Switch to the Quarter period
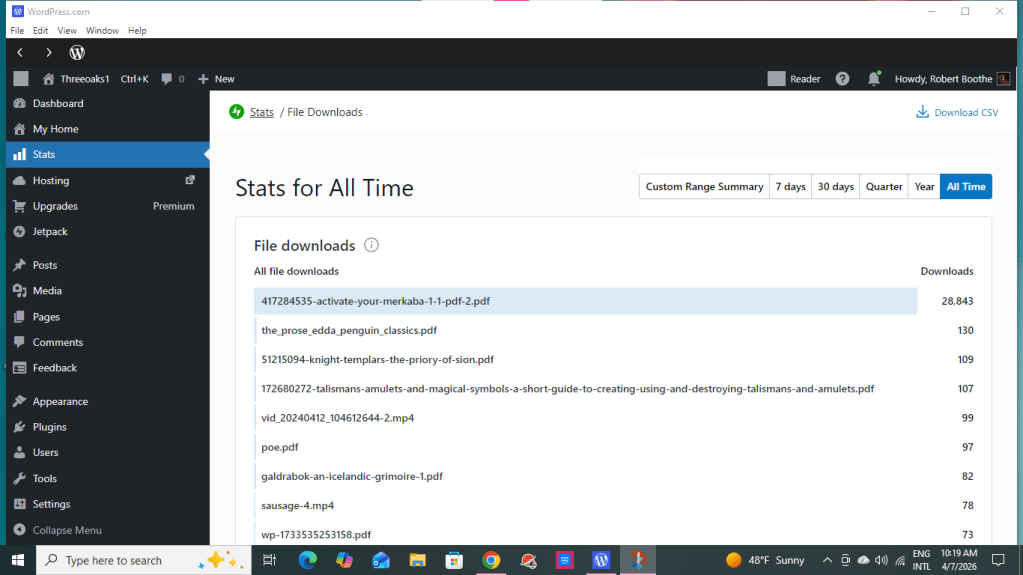Image resolution: width=1023 pixels, height=575 pixels. pos(884,187)
